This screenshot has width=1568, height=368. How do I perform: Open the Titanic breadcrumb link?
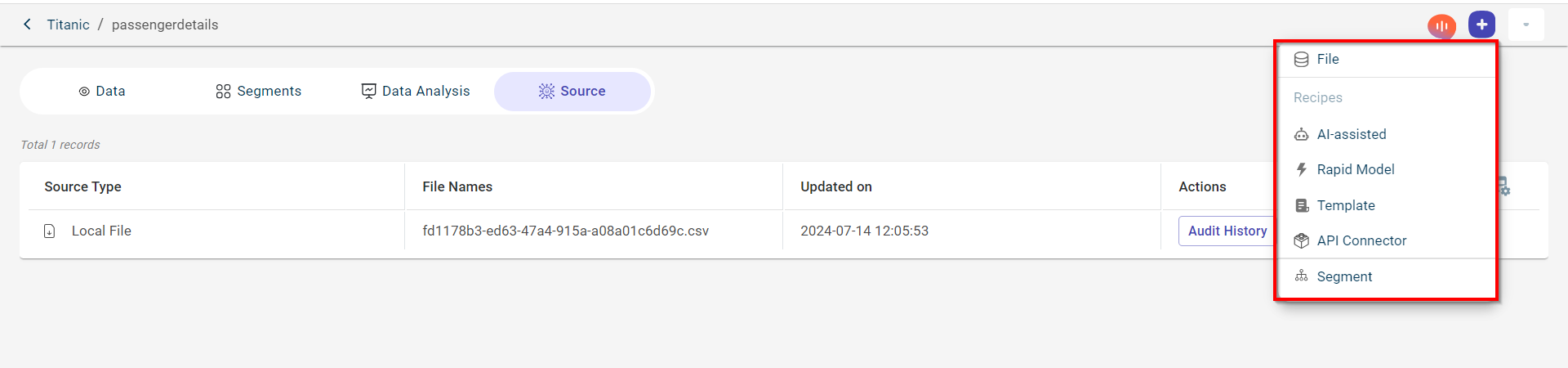[68, 25]
